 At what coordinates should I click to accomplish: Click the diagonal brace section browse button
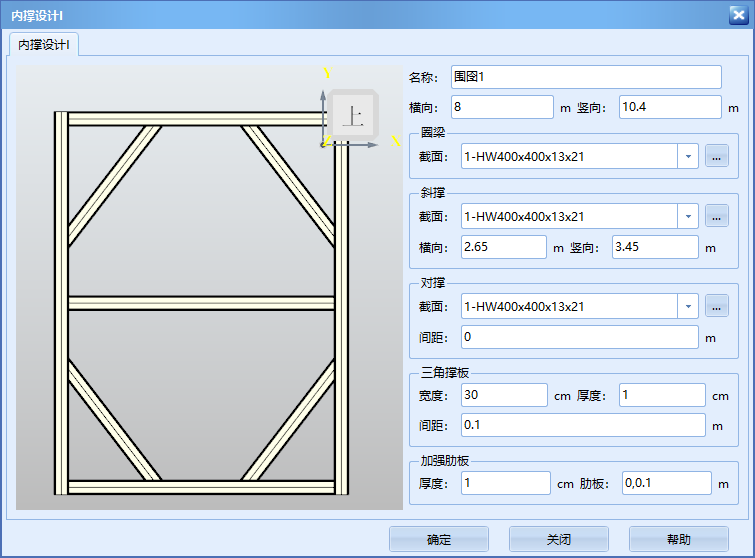click(716, 216)
